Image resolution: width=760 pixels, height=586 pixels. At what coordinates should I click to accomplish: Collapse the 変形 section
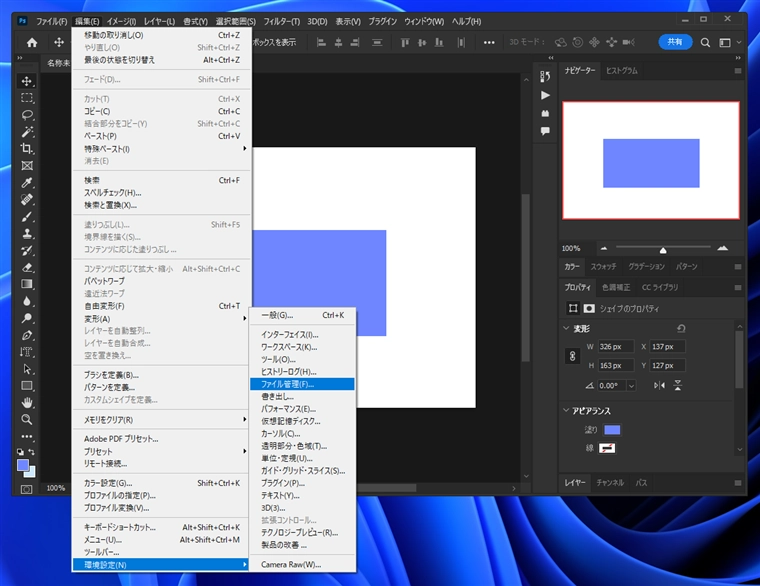click(566, 329)
